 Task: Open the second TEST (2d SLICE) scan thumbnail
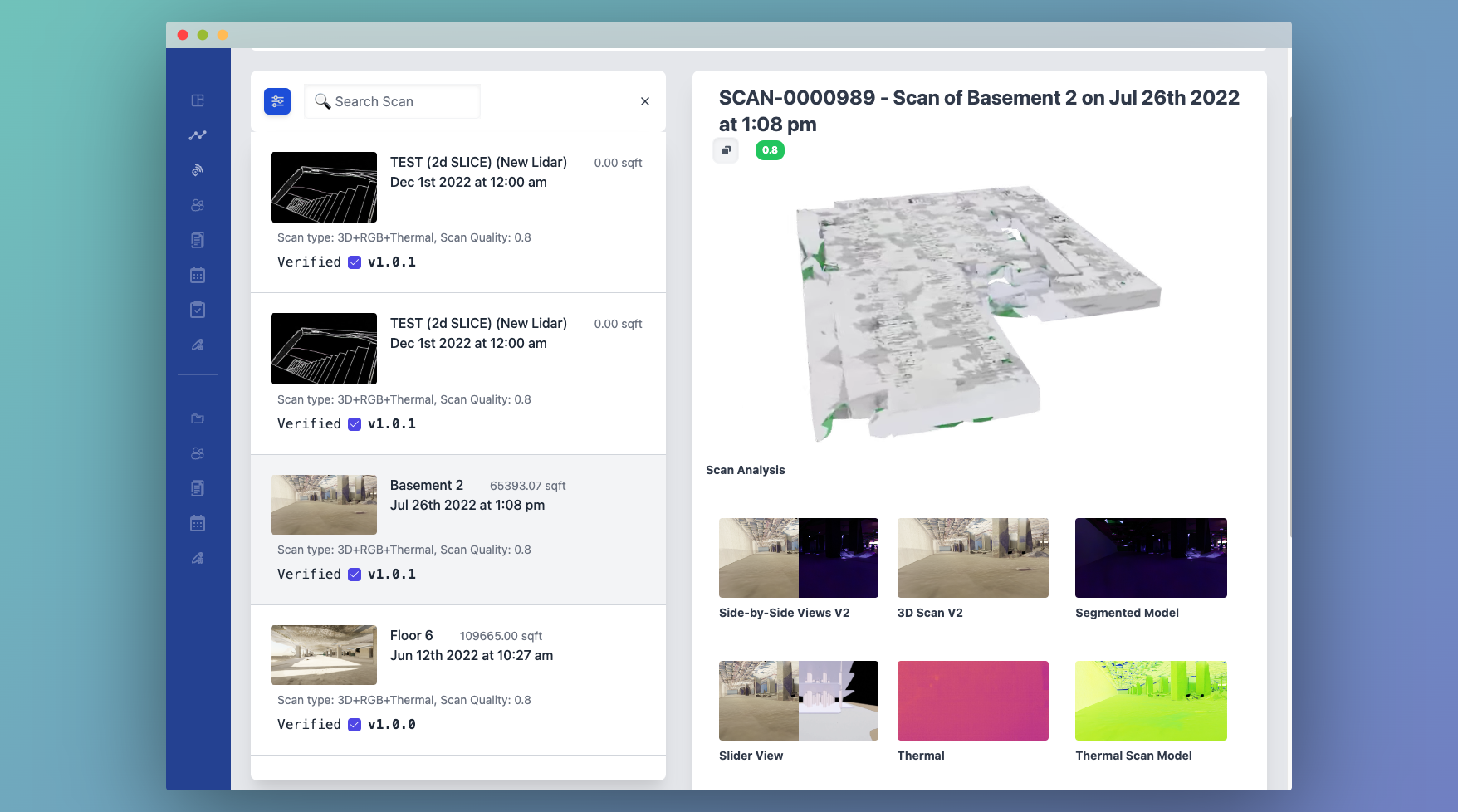(324, 349)
